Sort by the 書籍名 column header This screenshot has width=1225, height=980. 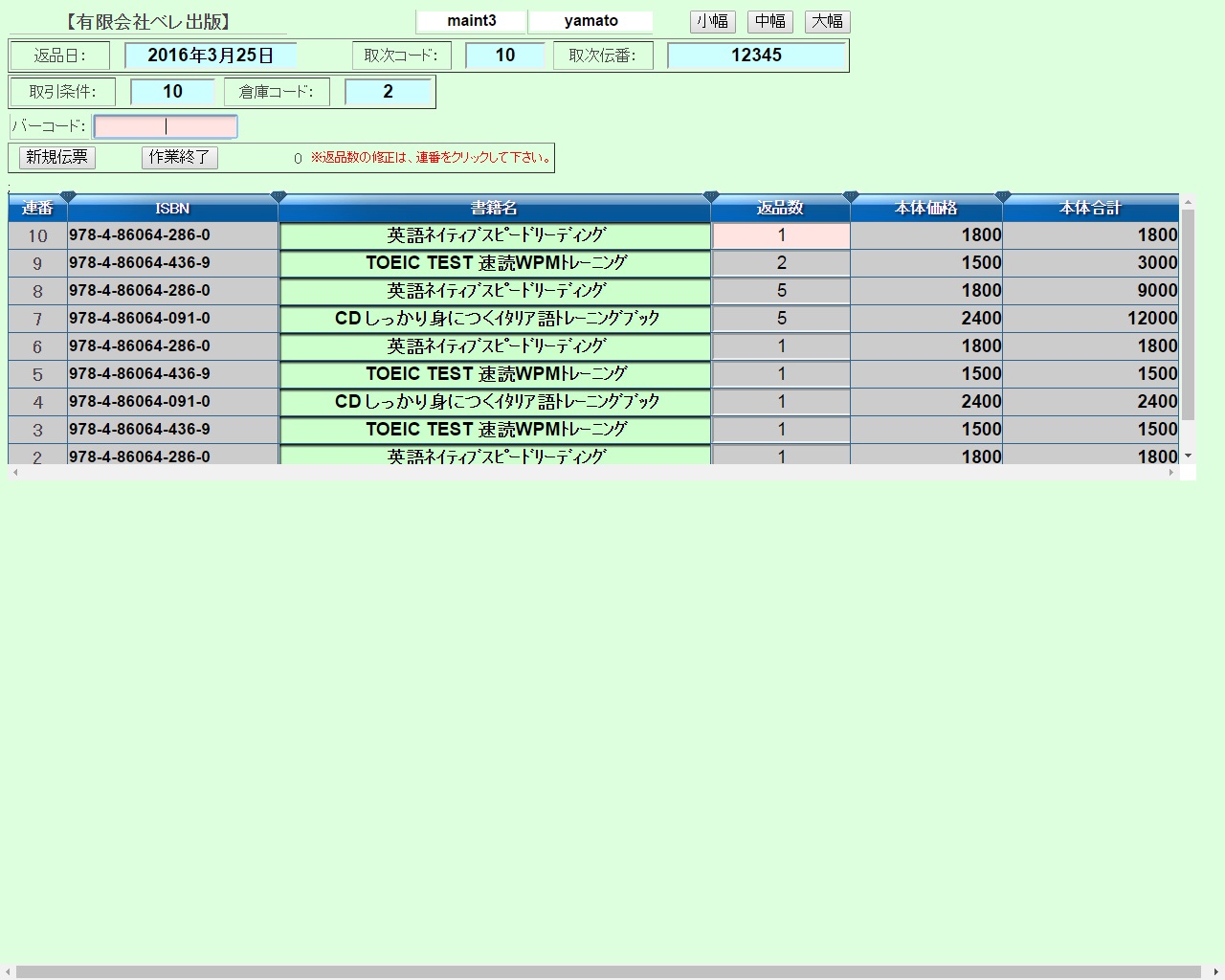pyautogui.click(x=494, y=209)
